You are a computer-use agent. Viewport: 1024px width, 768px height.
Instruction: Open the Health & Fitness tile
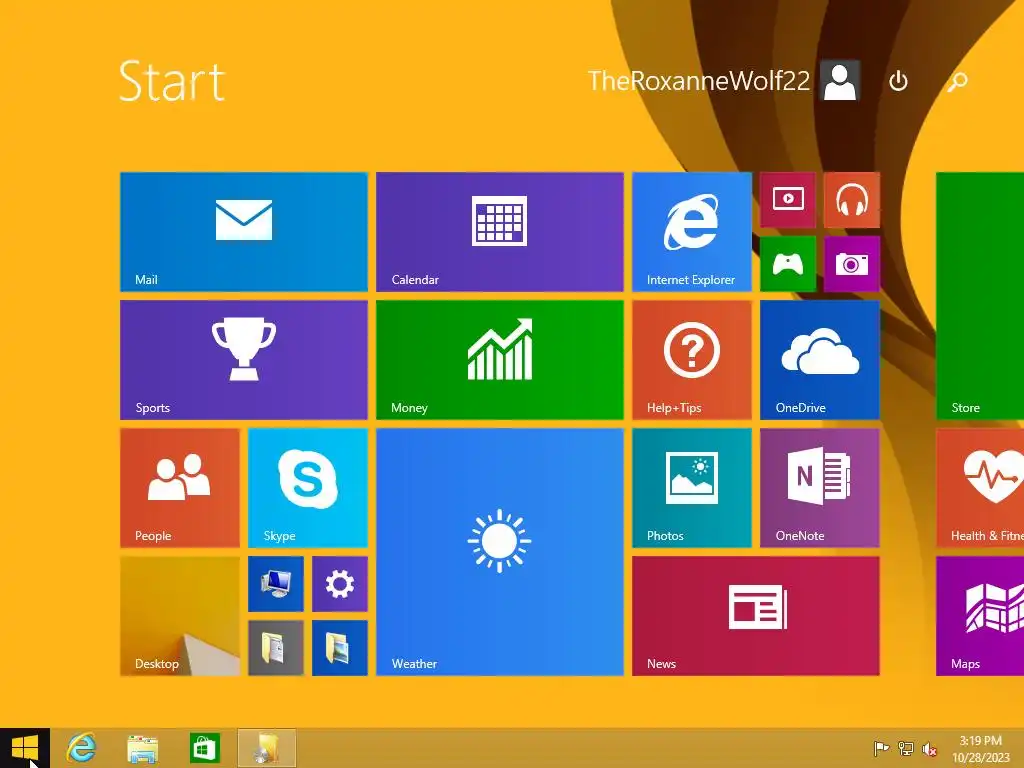(x=980, y=488)
